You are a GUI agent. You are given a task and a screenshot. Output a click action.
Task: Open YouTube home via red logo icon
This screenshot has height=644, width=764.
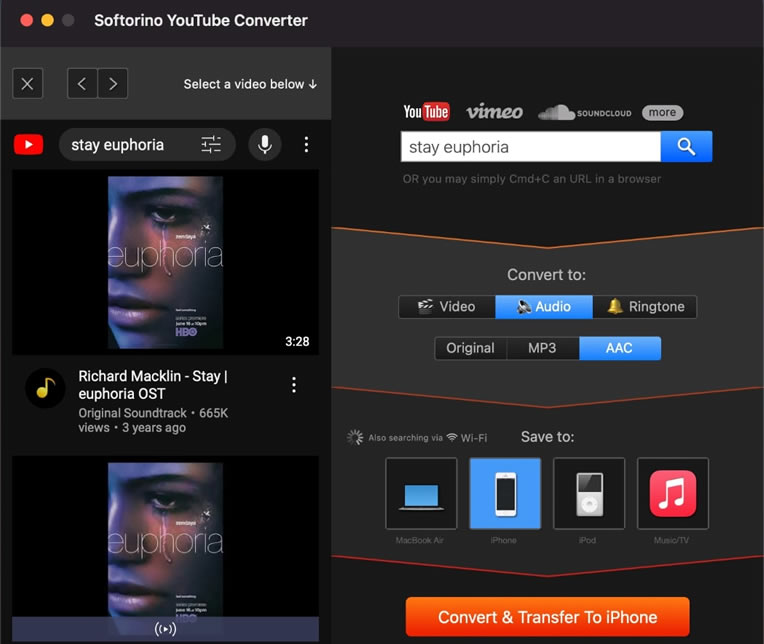click(x=28, y=145)
